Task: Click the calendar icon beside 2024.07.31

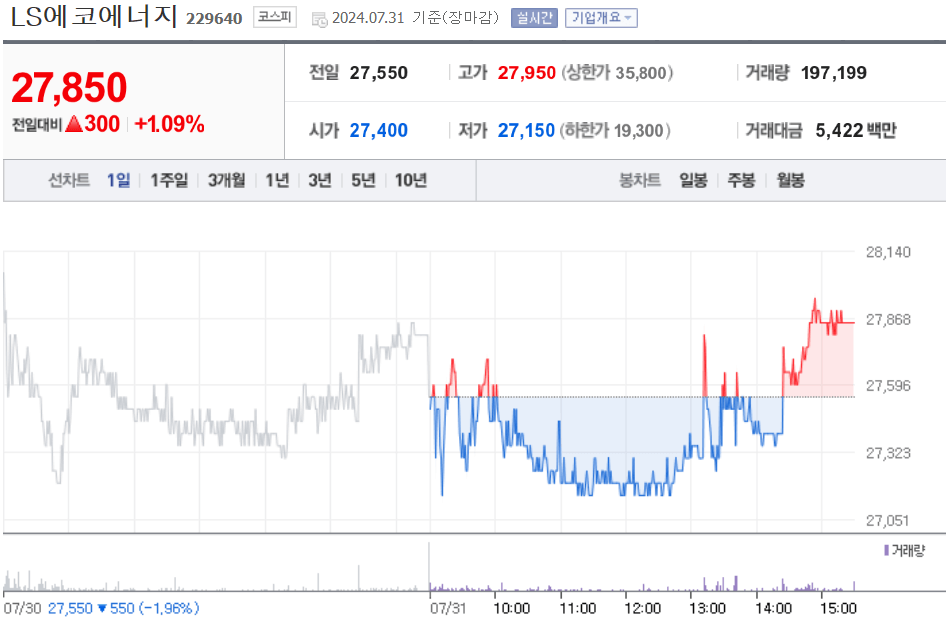Action: (x=319, y=19)
